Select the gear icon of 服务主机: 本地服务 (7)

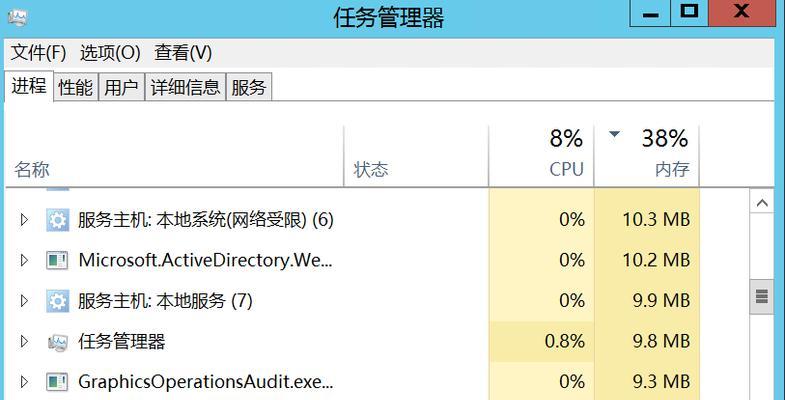click(x=57, y=301)
